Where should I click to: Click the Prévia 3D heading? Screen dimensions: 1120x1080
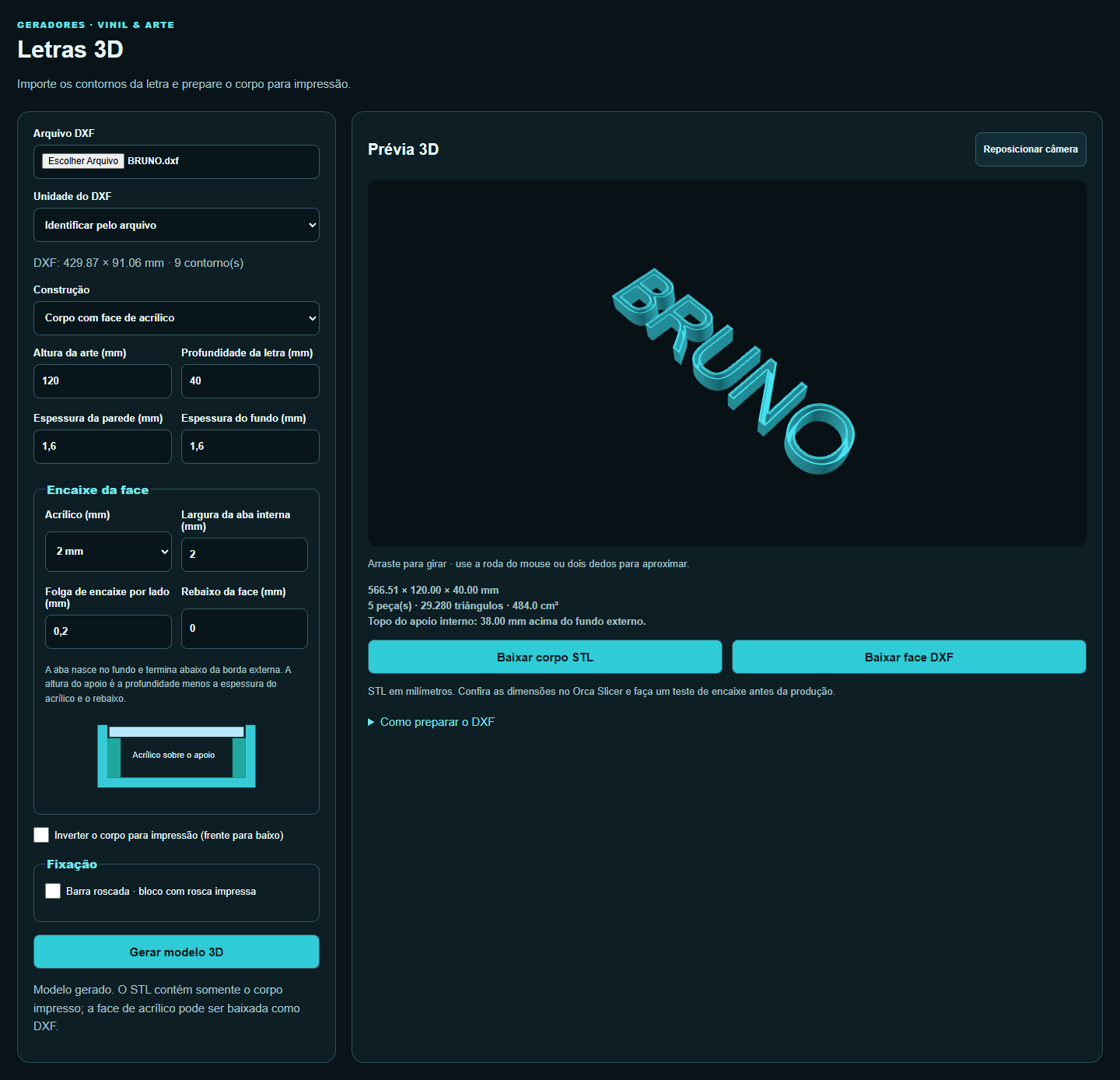[403, 149]
